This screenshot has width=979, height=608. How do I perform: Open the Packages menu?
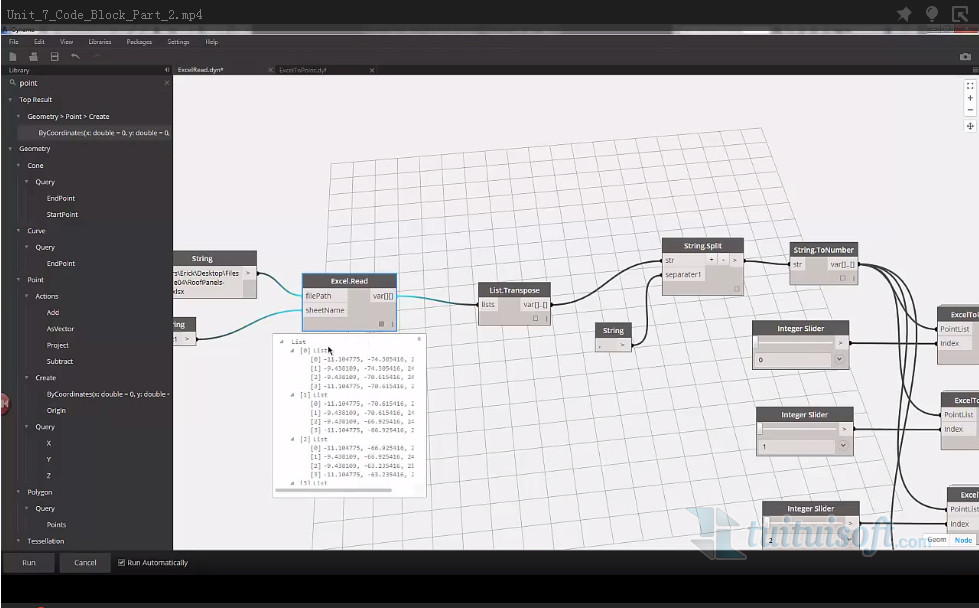(x=139, y=42)
